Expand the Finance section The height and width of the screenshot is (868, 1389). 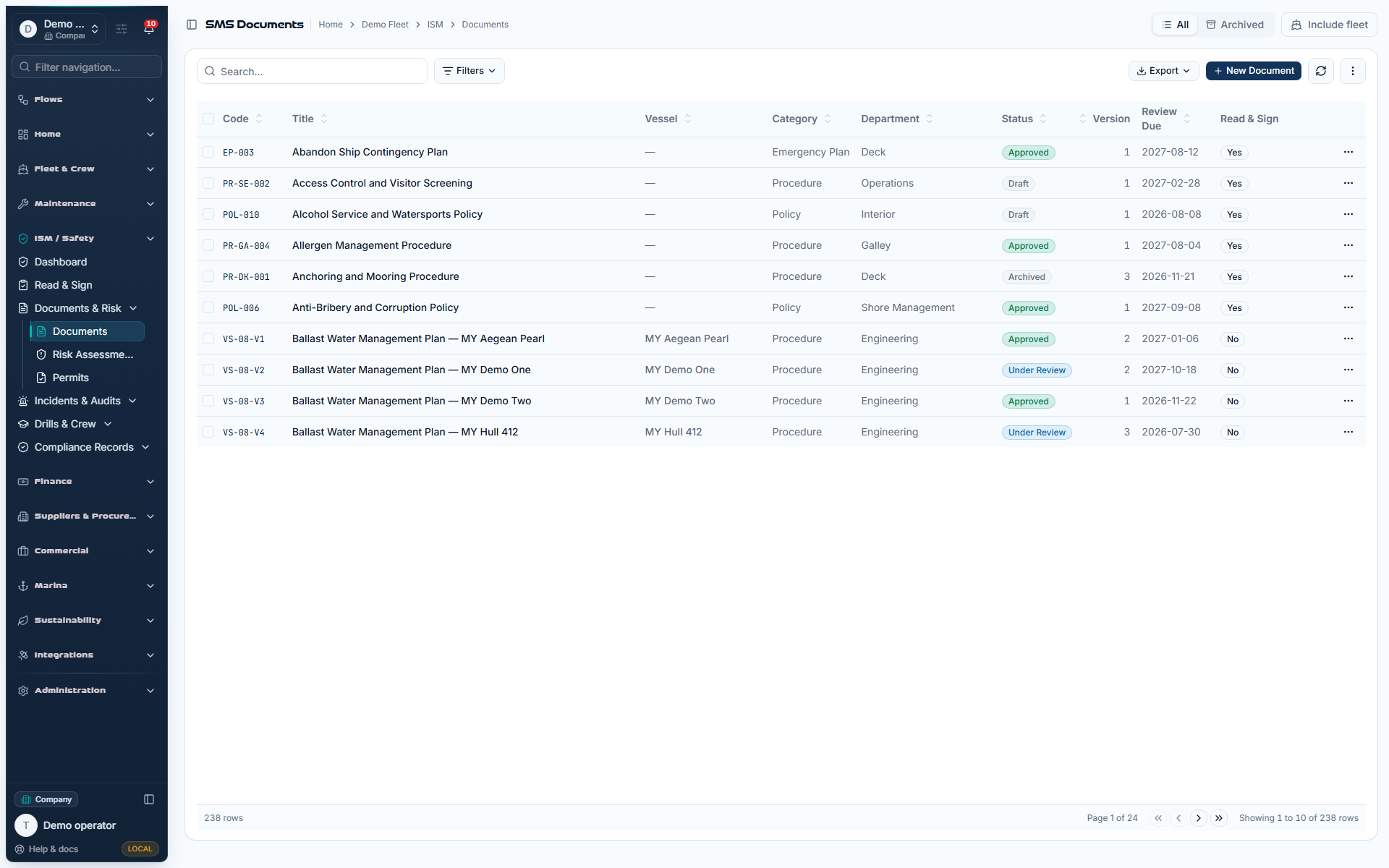point(87,482)
